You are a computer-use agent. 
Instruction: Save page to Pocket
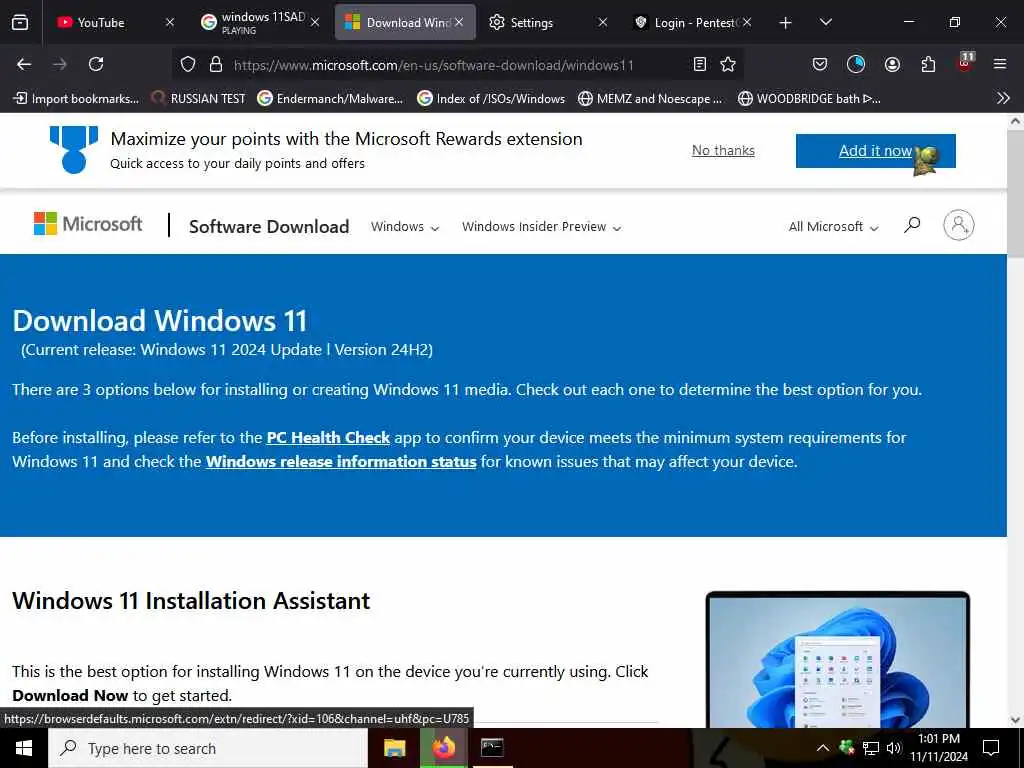[x=820, y=64]
